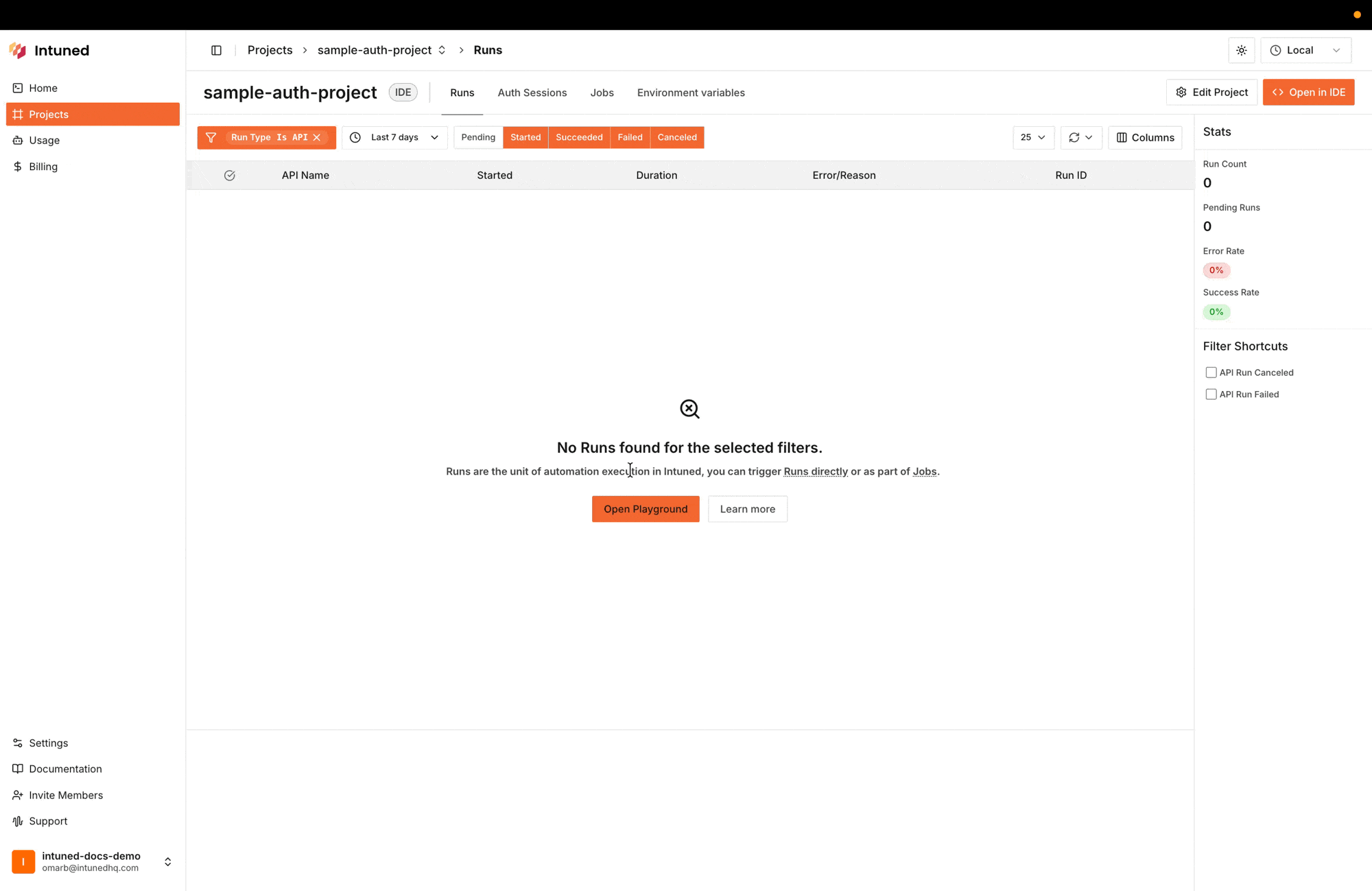The width and height of the screenshot is (1372, 891).
Task: Remove the Run Type Is API filter
Action: tap(316, 137)
